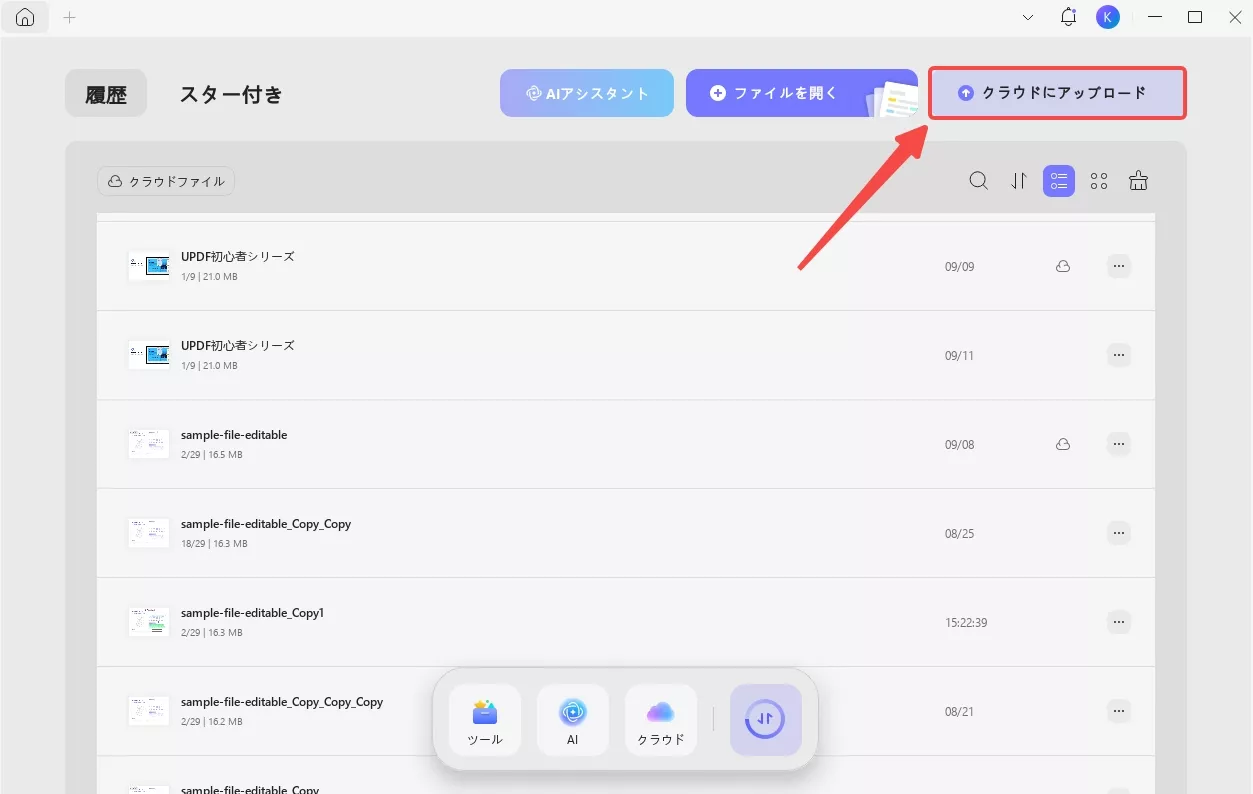Image resolution: width=1253 pixels, height=794 pixels.
Task: Open the sample-file-editable file name
Action: [234, 435]
